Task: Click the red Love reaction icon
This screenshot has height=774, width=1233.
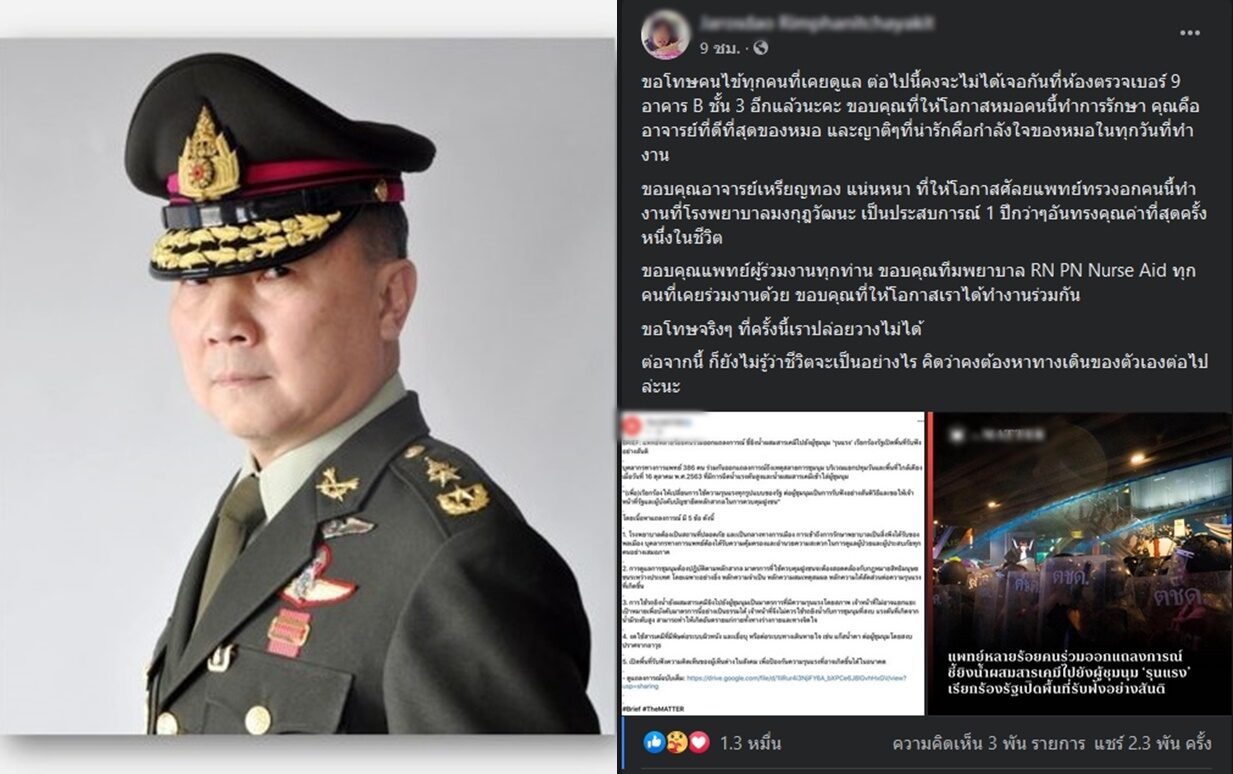Action: (699, 742)
